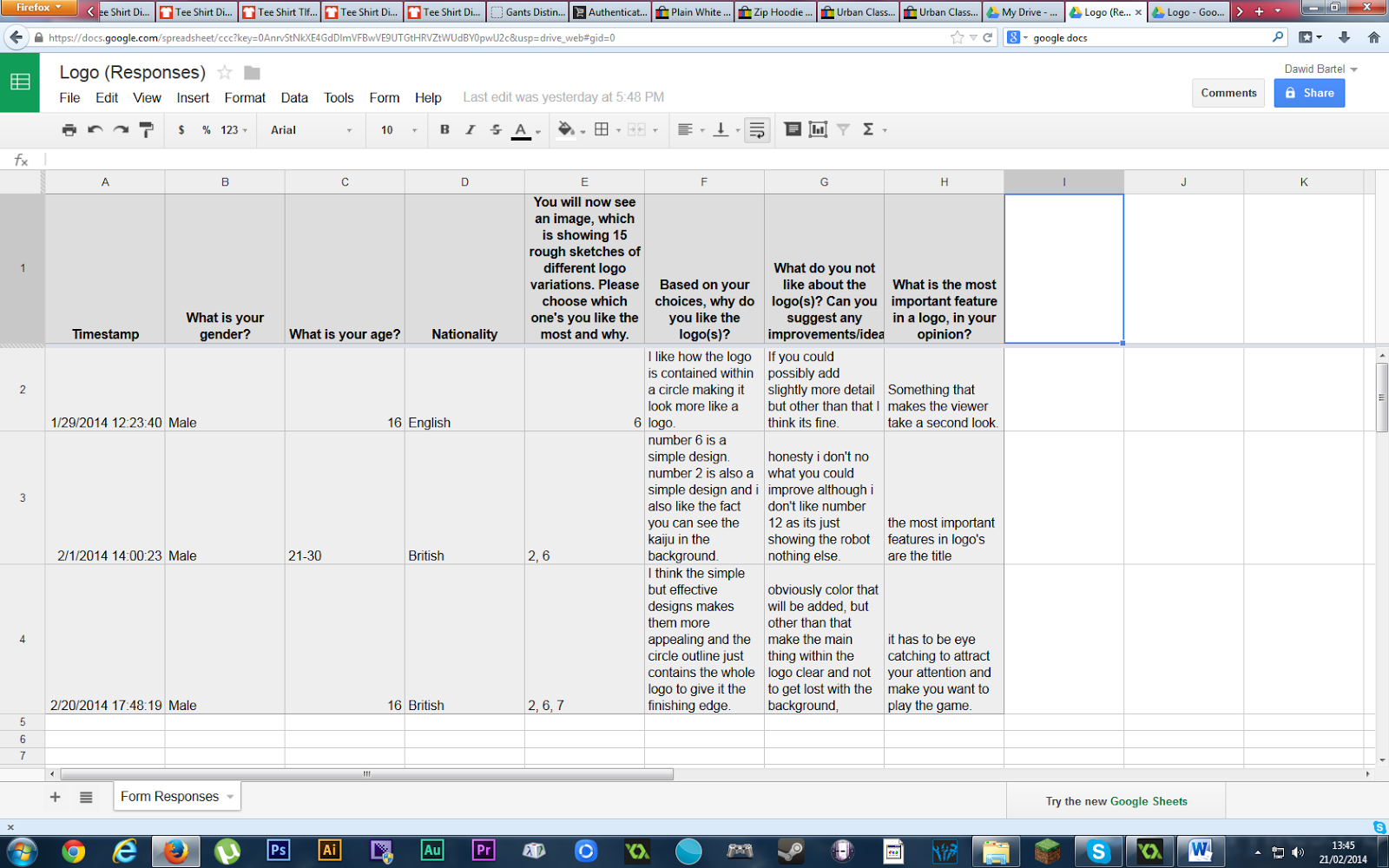The width and height of the screenshot is (1389, 868).
Task: Select the Form Responses sheet tab
Action: [177, 796]
